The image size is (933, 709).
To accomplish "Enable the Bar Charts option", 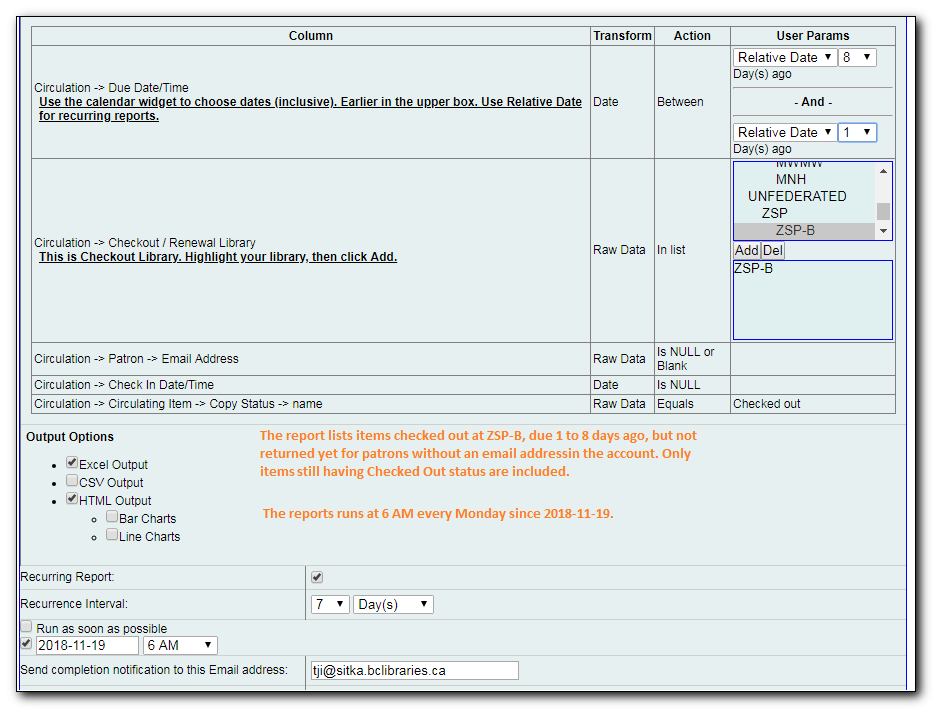I will click(112, 517).
